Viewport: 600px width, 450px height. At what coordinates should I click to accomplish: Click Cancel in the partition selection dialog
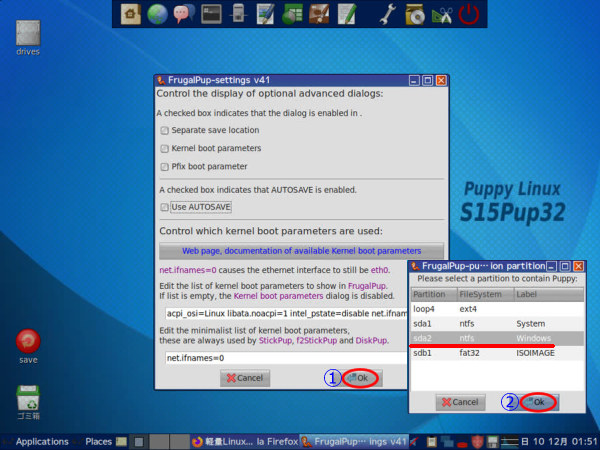coord(460,402)
